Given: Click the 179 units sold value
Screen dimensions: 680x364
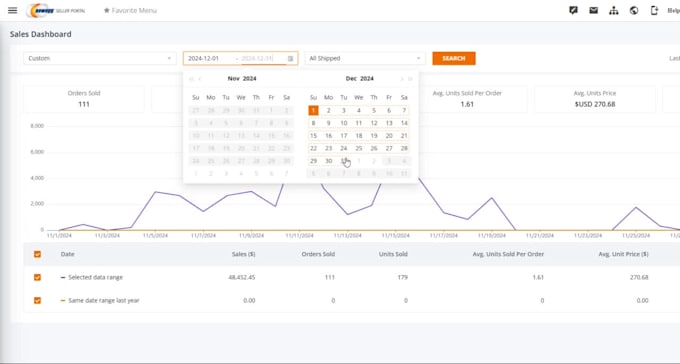Looking at the screenshot, I should pyautogui.click(x=402, y=277).
